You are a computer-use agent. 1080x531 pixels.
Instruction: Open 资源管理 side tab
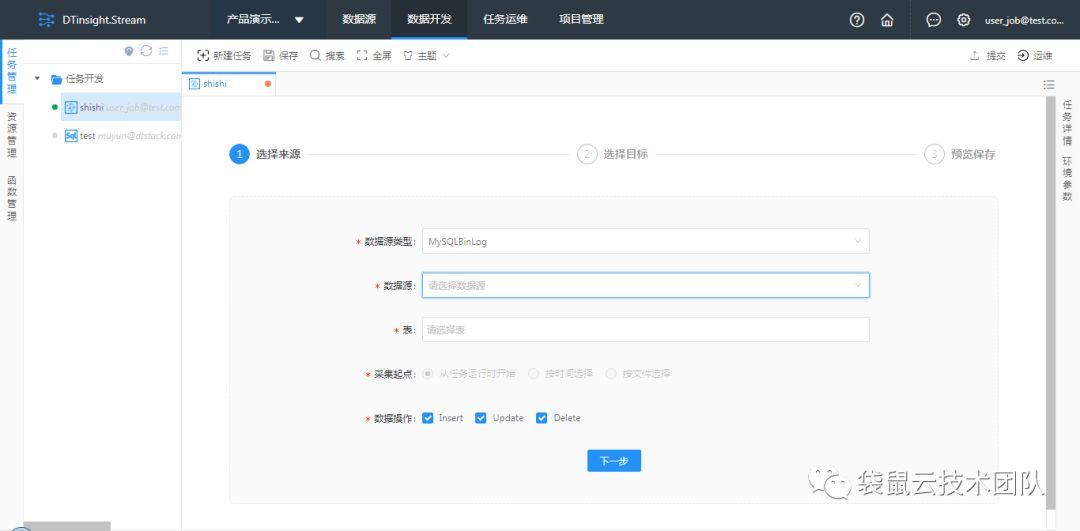[x=12, y=135]
